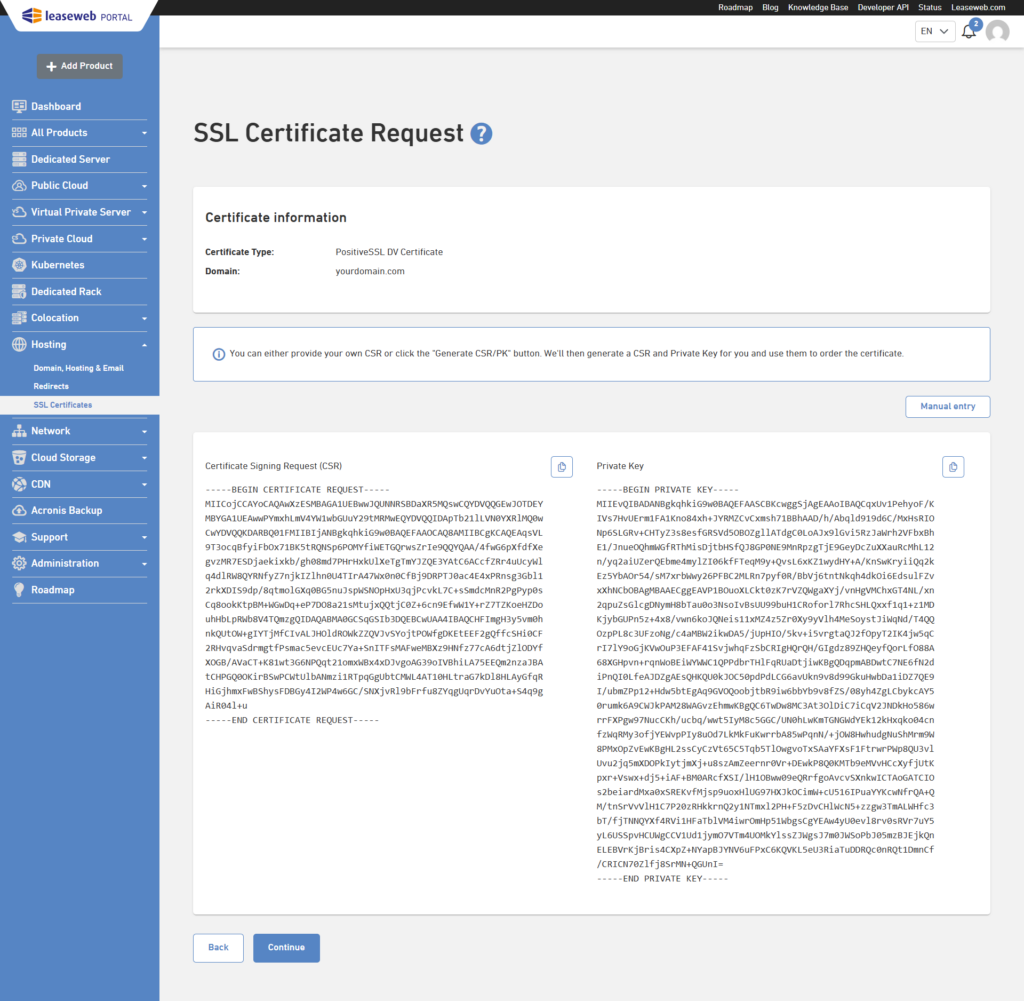Open the user profile avatar
Viewport: 1024px width, 1001px height.
coord(997,31)
